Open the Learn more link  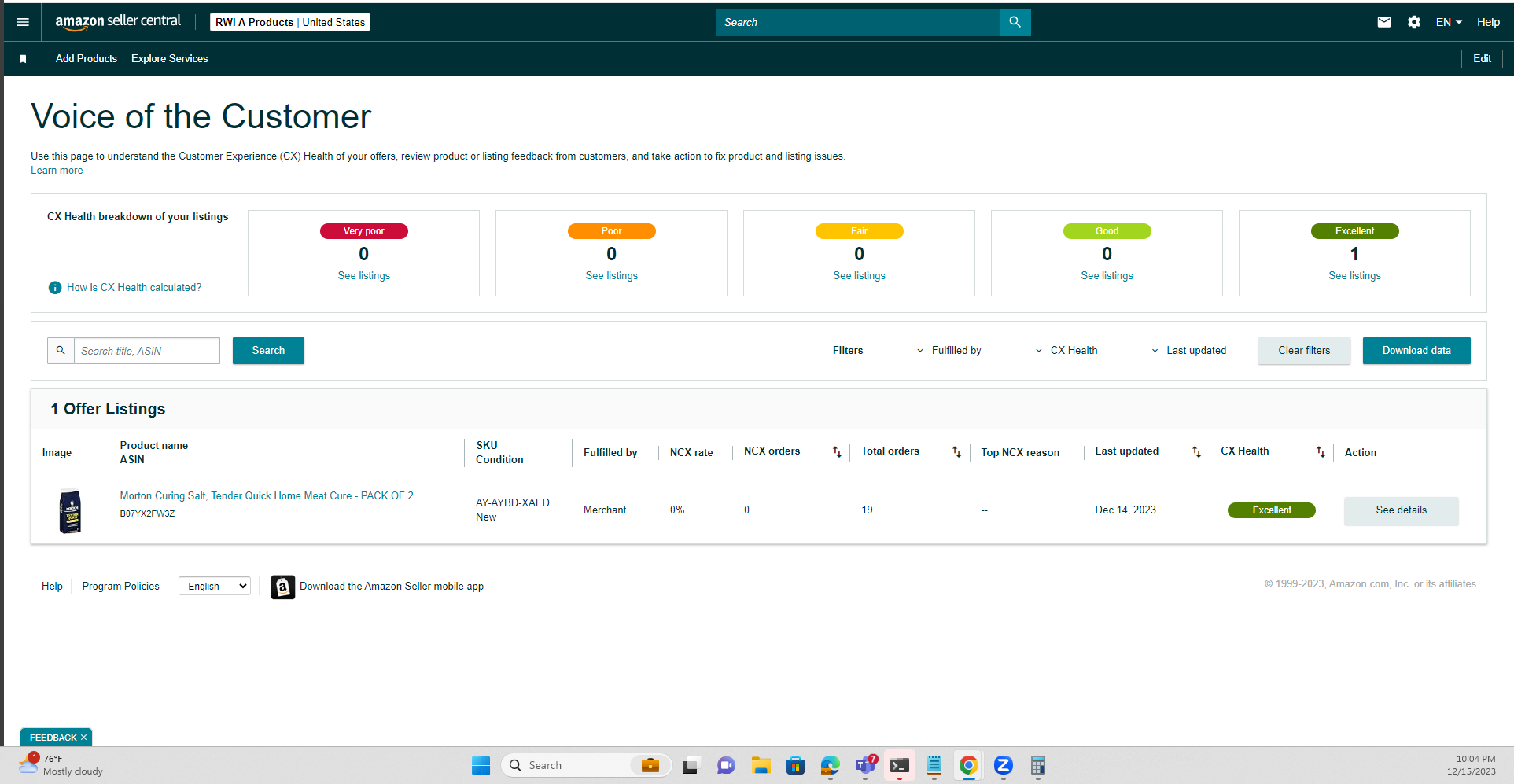[57, 171]
